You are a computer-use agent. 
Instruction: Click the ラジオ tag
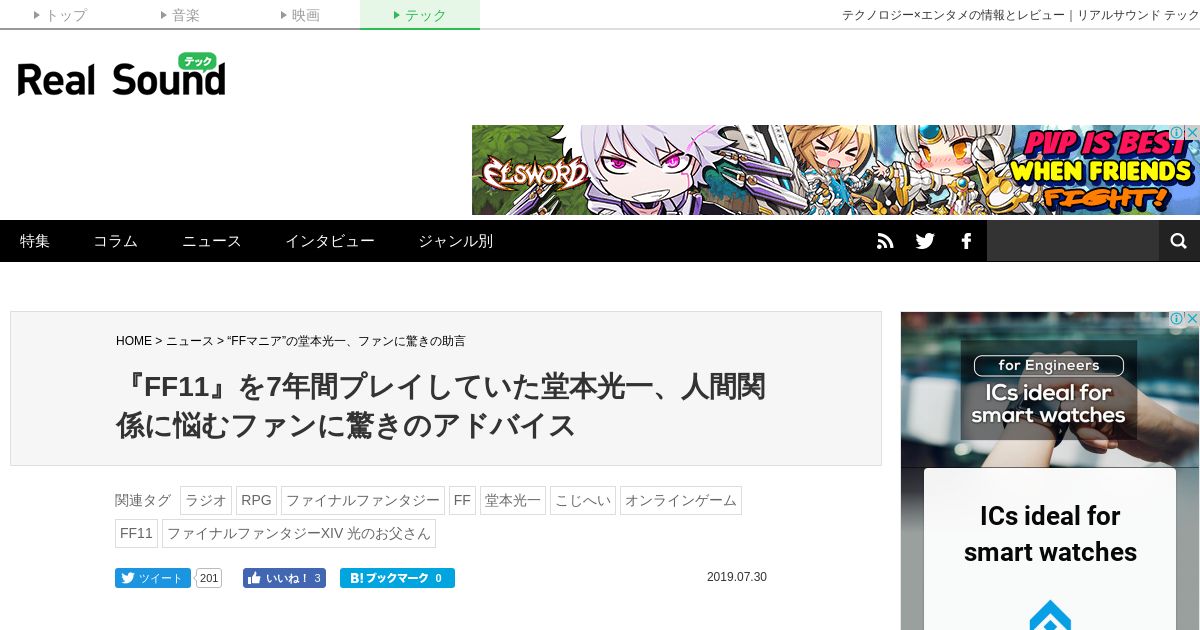pos(206,500)
